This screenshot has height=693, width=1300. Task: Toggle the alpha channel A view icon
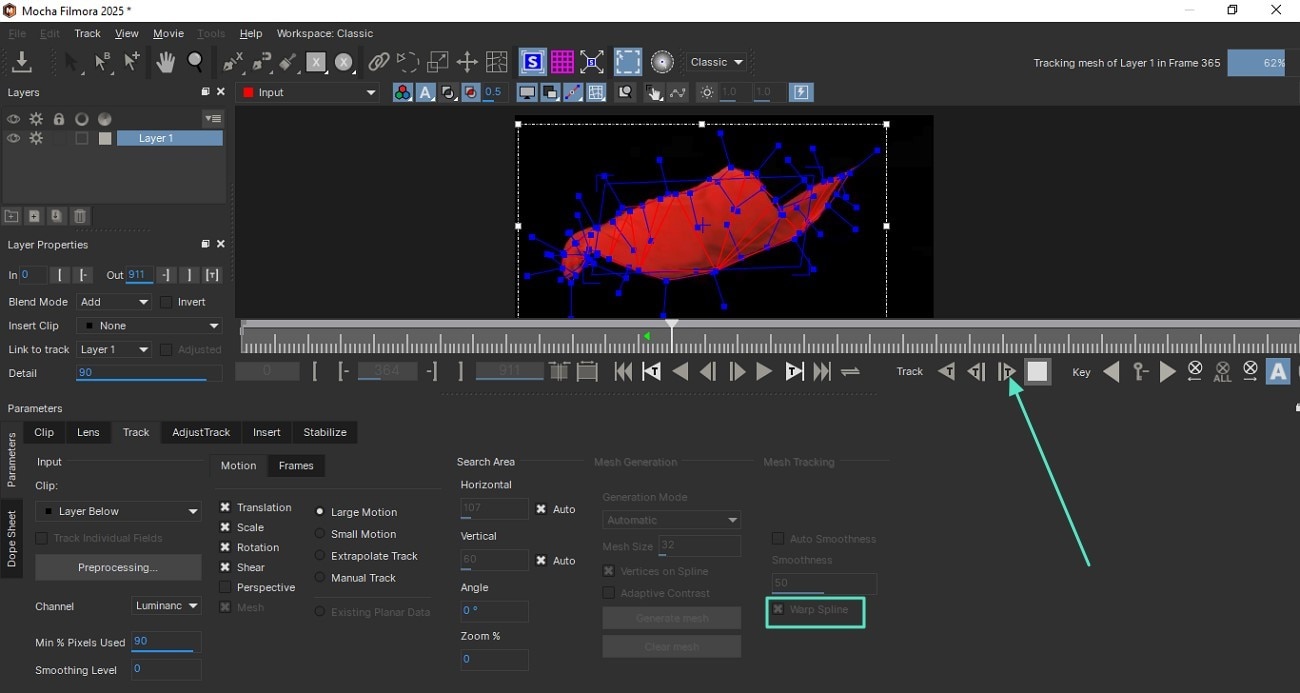point(425,92)
